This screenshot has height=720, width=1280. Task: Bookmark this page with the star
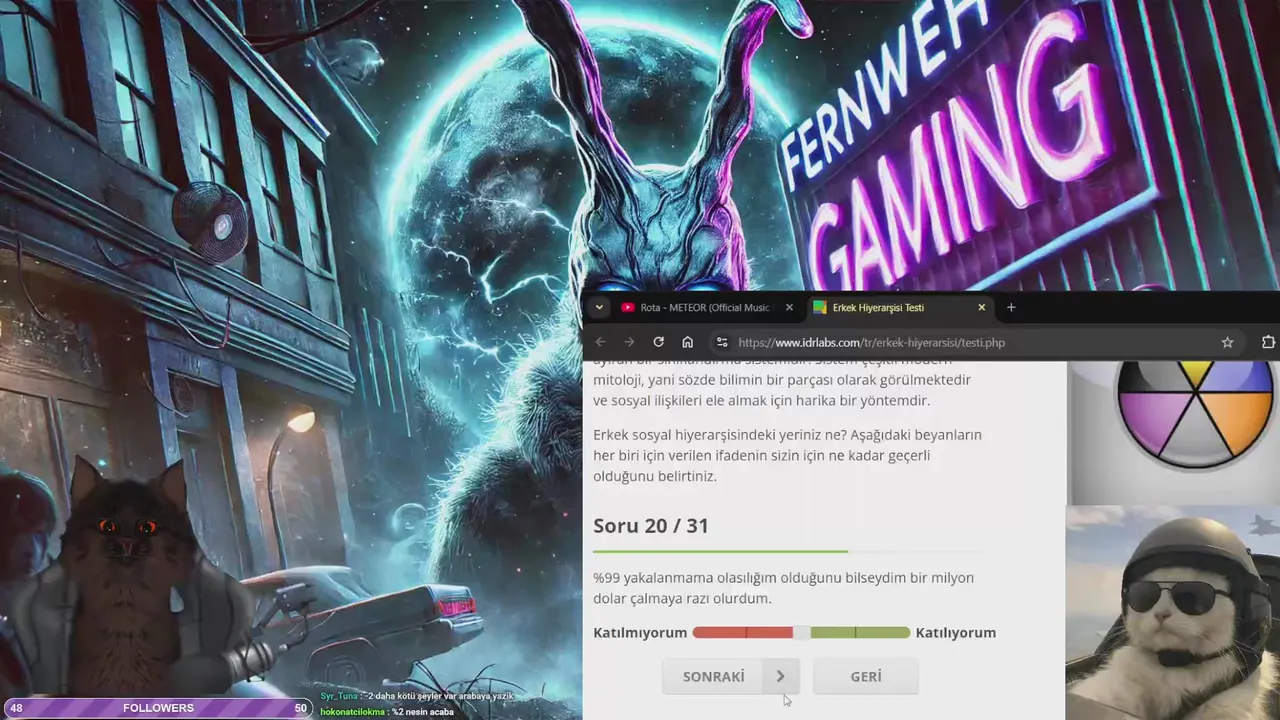coord(1227,342)
